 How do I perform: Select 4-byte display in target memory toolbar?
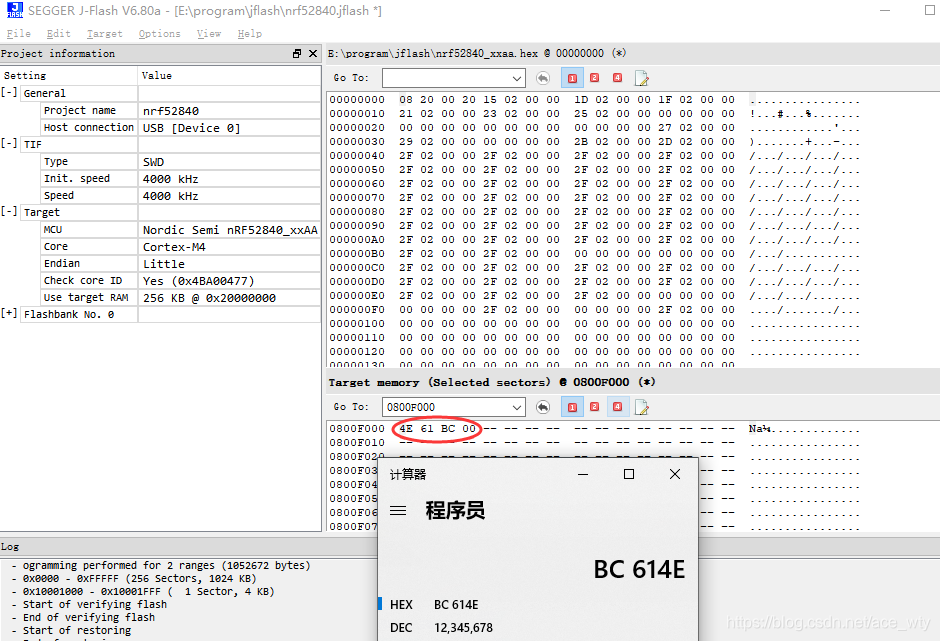(617, 407)
